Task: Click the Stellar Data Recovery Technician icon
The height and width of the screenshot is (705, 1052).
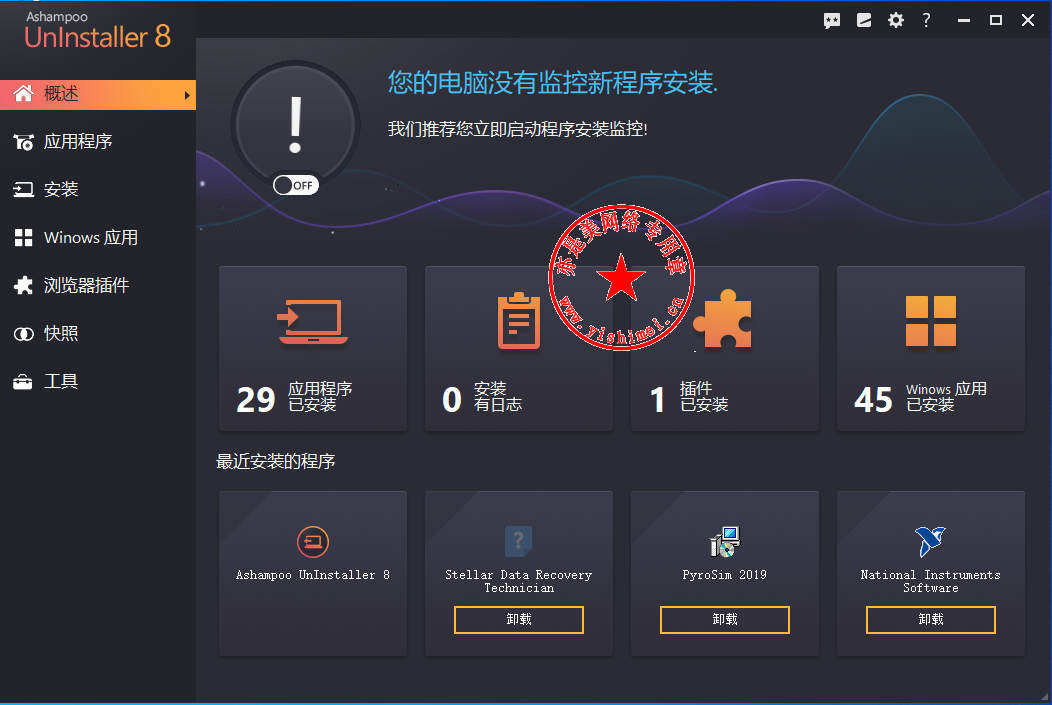Action: tap(519, 541)
